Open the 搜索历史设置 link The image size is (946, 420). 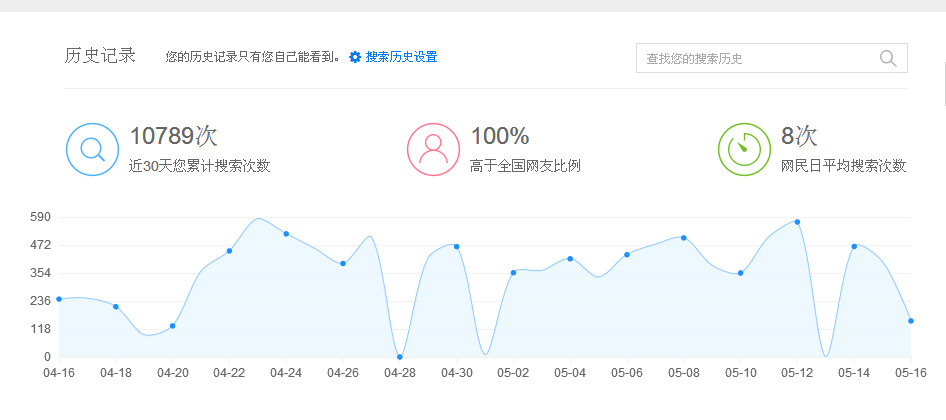coord(401,58)
